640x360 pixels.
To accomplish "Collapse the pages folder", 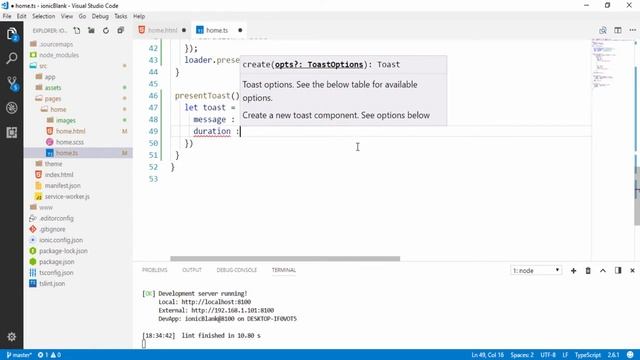I will 53,98.
